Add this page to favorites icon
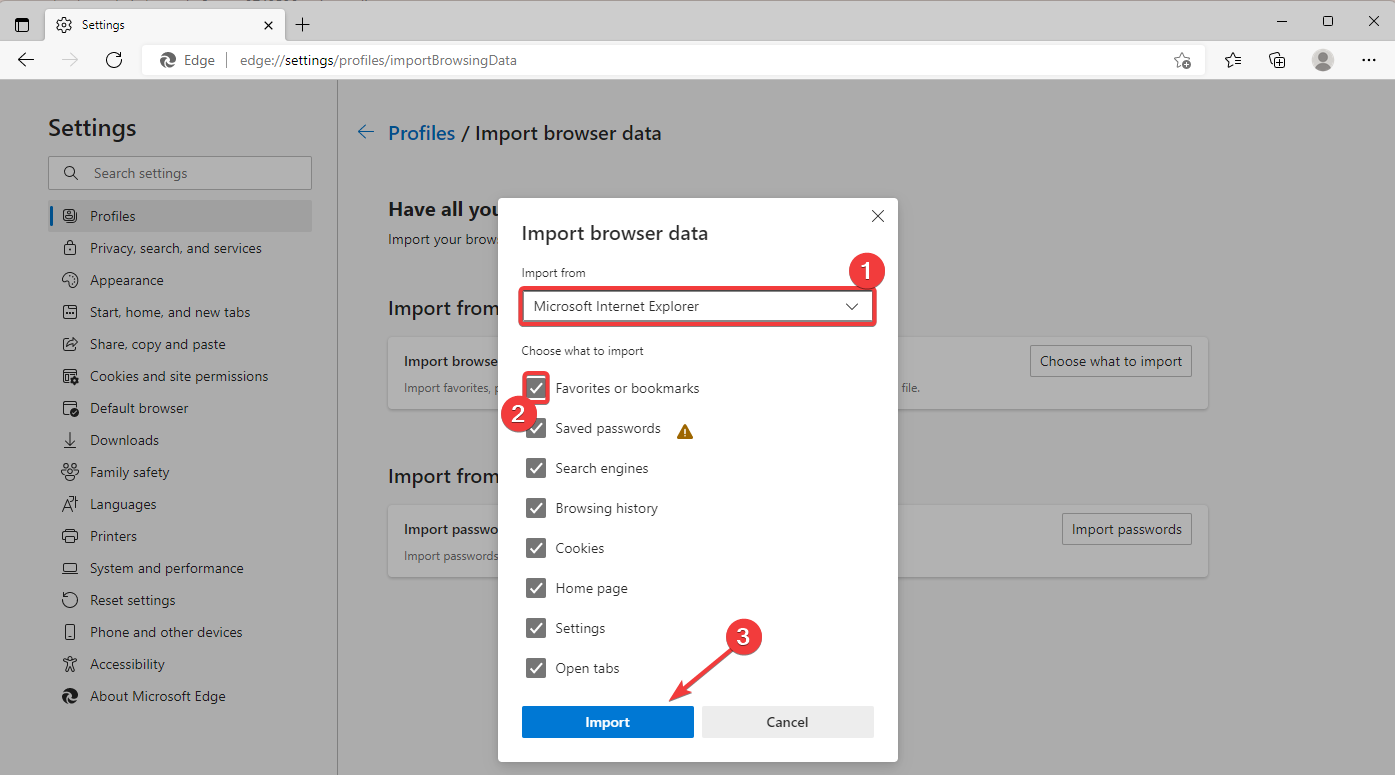 tap(1182, 60)
